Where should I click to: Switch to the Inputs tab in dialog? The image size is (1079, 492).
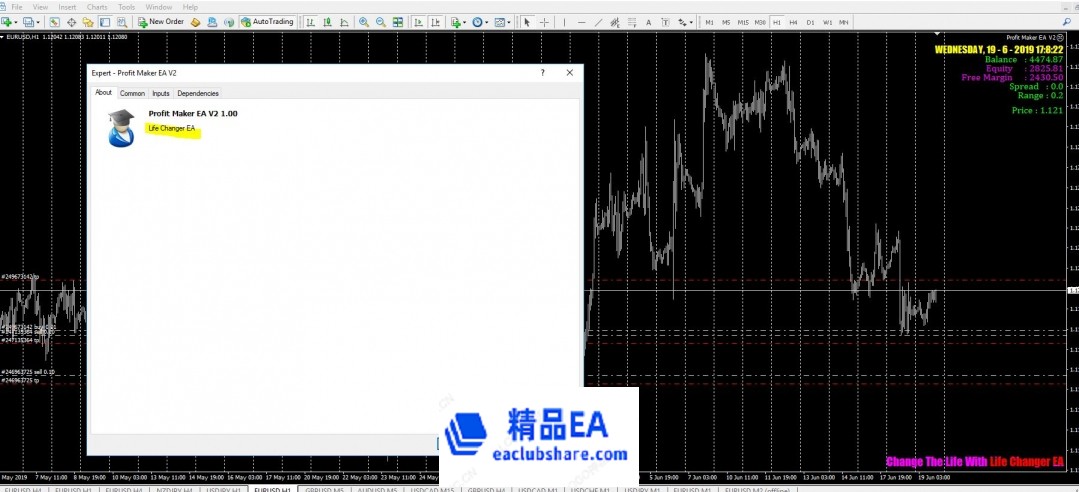coord(160,93)
